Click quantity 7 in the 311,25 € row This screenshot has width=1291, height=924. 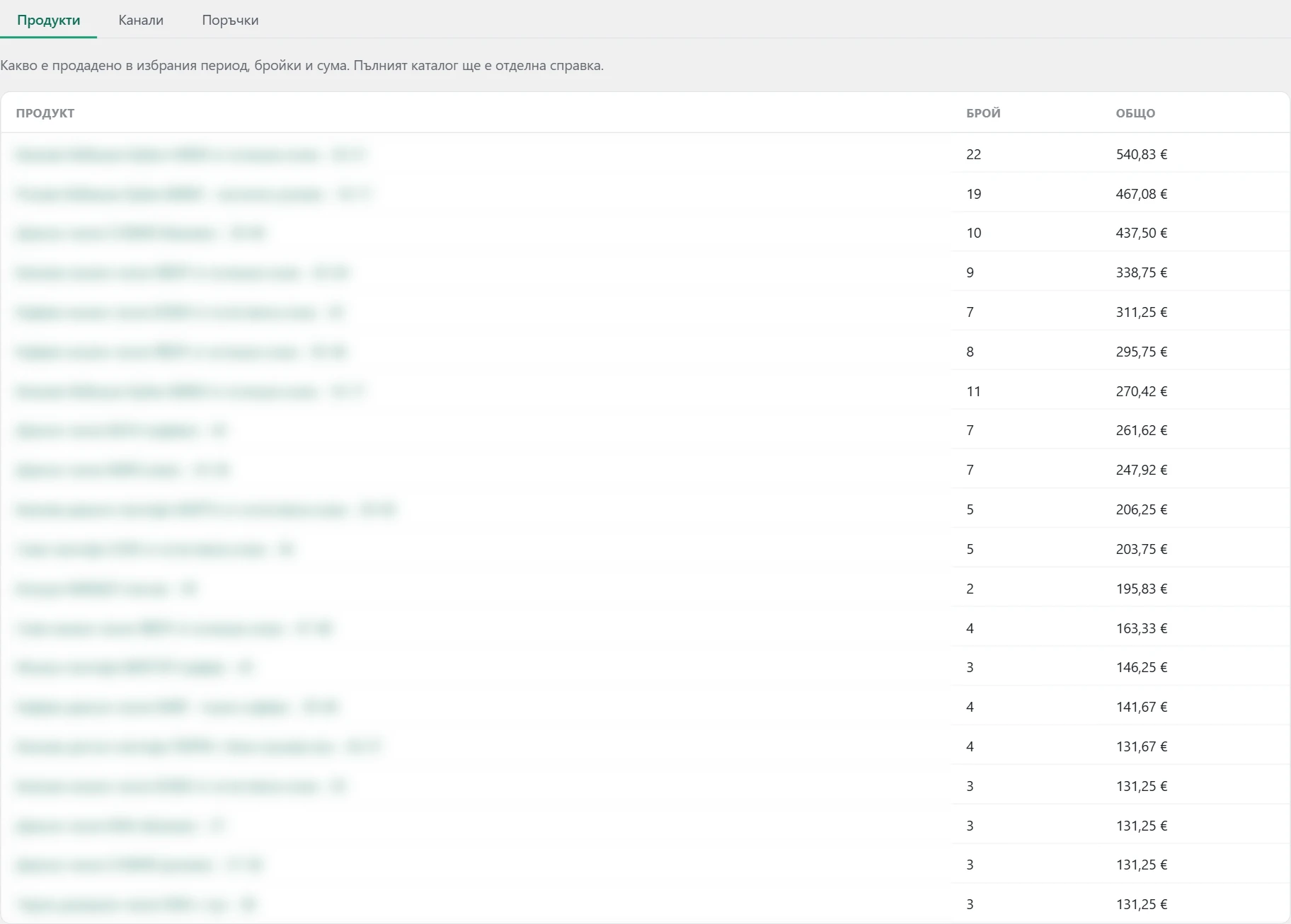click(x=970, y=312)
